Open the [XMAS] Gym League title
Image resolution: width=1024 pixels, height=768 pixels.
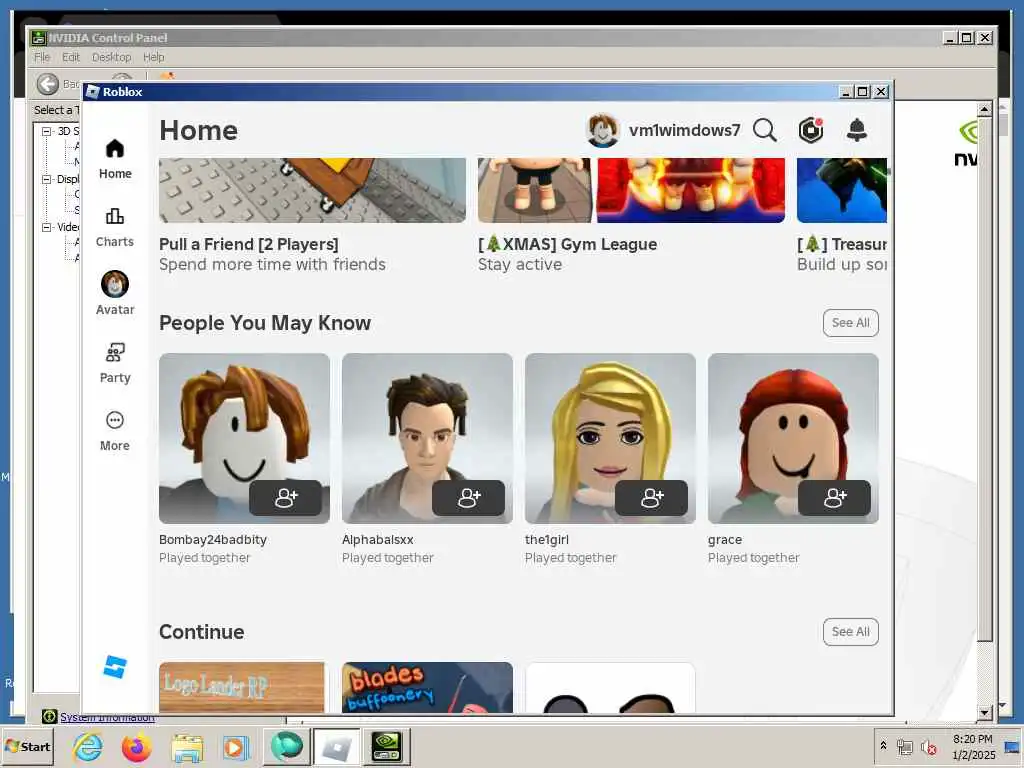[568, 244]
